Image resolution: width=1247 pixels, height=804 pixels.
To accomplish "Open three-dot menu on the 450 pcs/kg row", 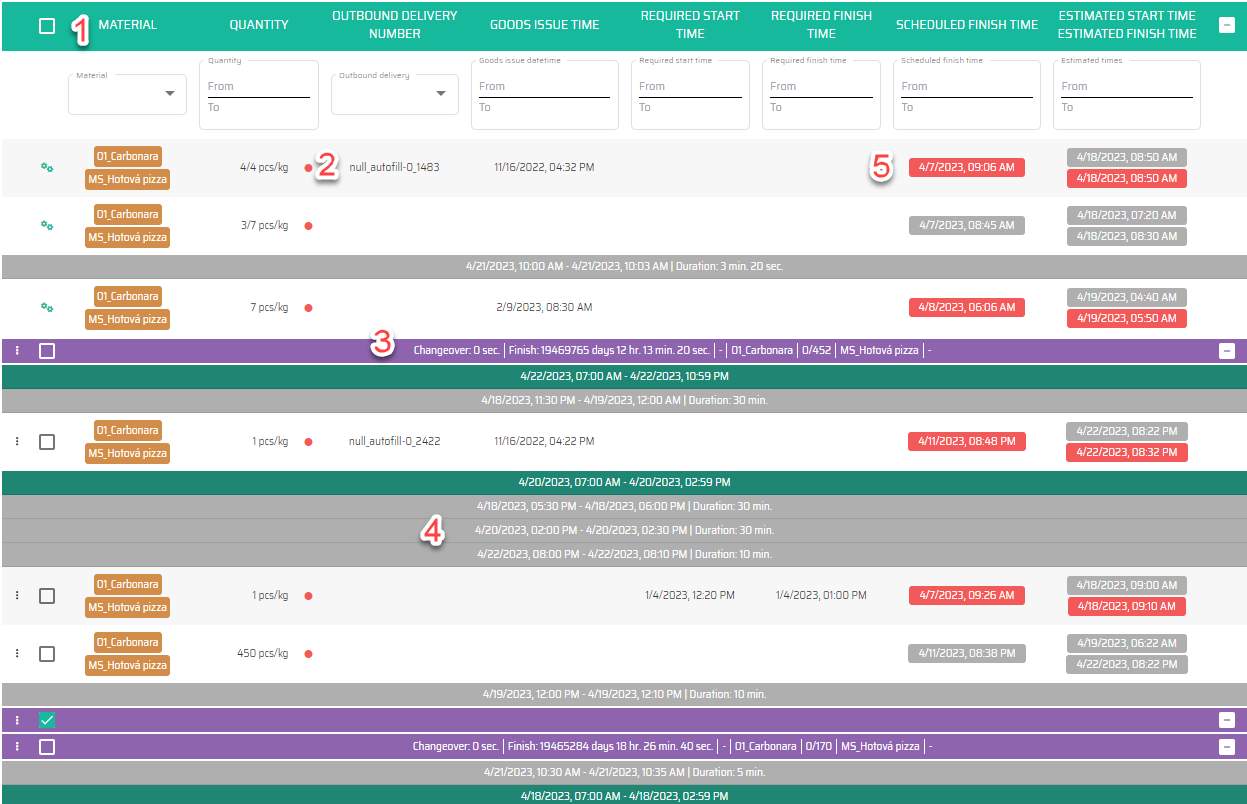I will coord(17,653).
